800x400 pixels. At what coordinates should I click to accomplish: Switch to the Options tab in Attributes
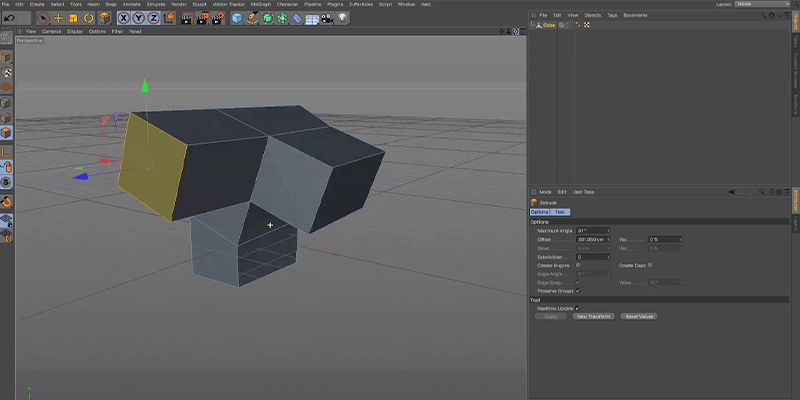coord(539,212)
